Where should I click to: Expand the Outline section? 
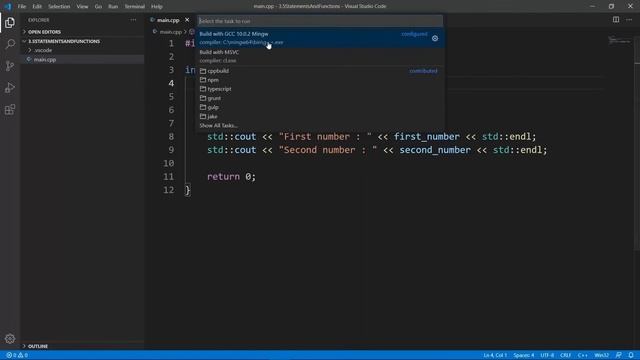click(x=82, y=346)
